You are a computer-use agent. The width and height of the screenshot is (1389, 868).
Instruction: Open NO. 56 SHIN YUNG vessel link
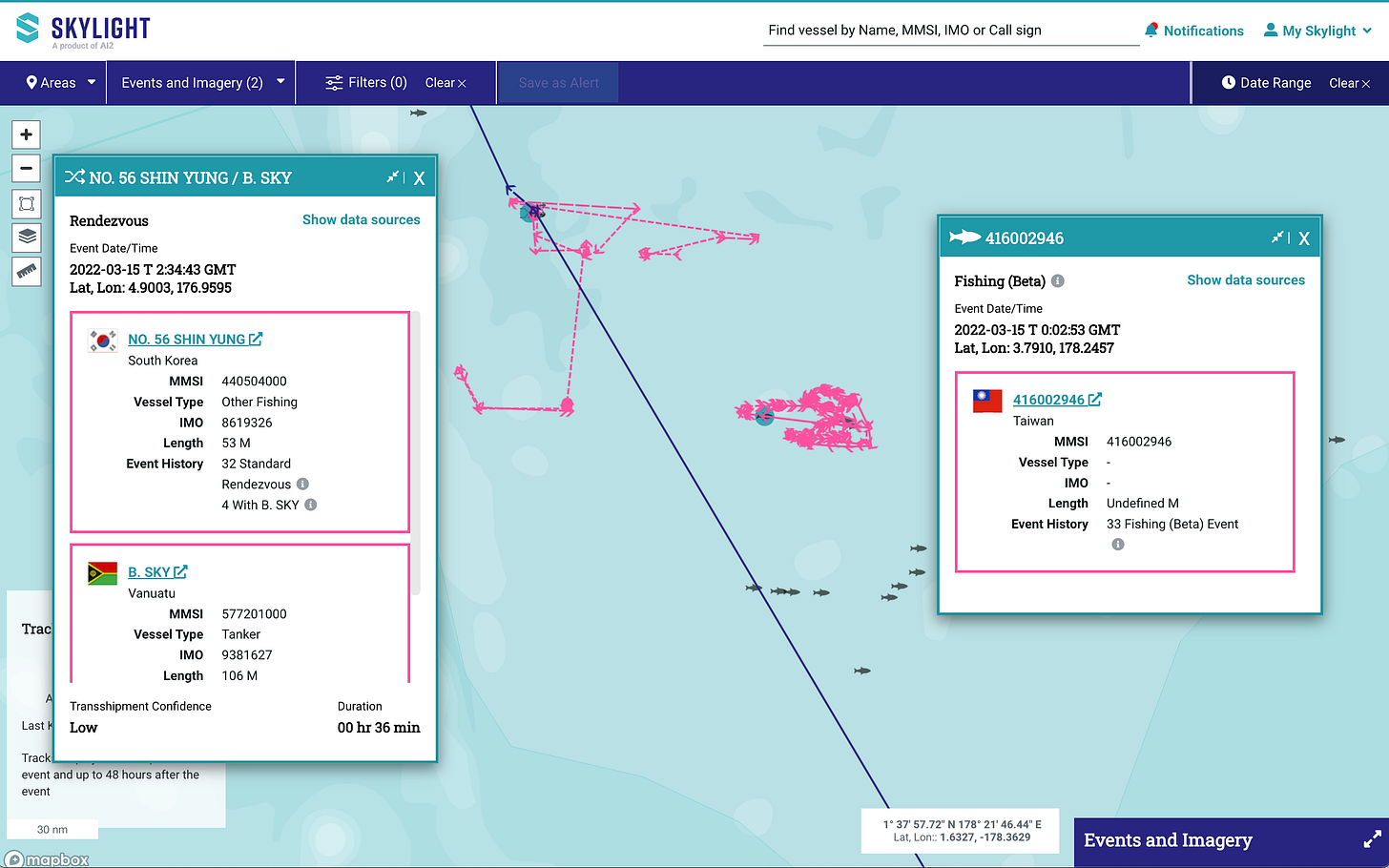click(x=195, y=340)
